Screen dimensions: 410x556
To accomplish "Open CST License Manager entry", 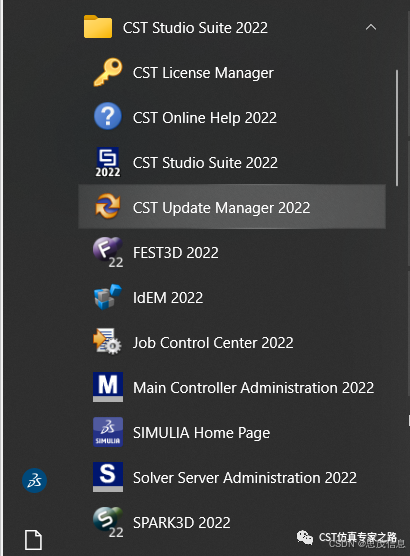I will click(232, 73).
